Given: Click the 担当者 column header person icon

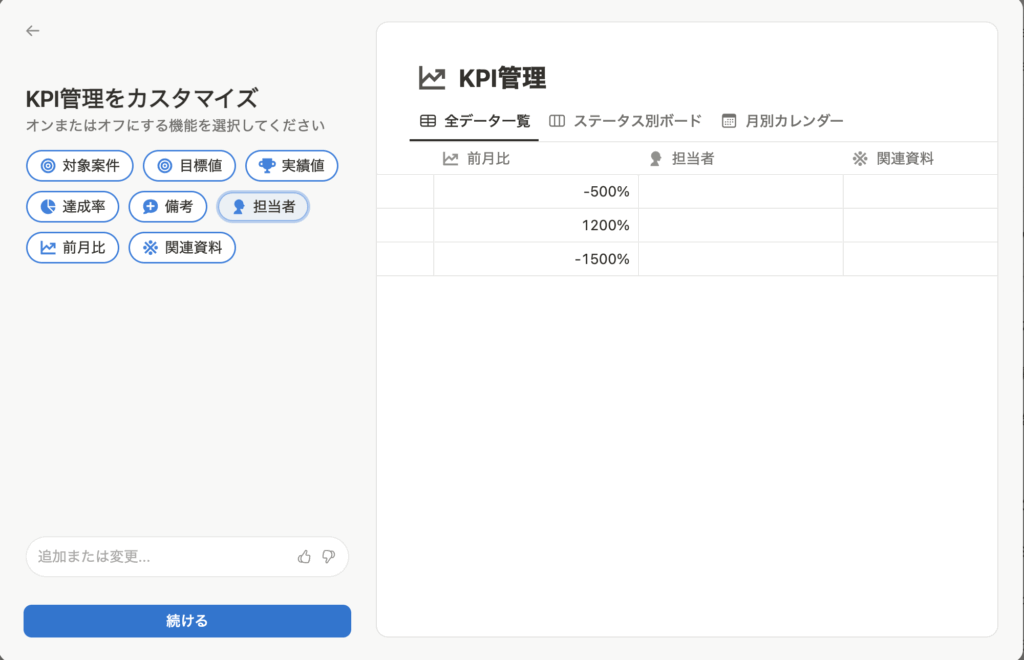Looking at the screenshot, I should click(656, 159).
